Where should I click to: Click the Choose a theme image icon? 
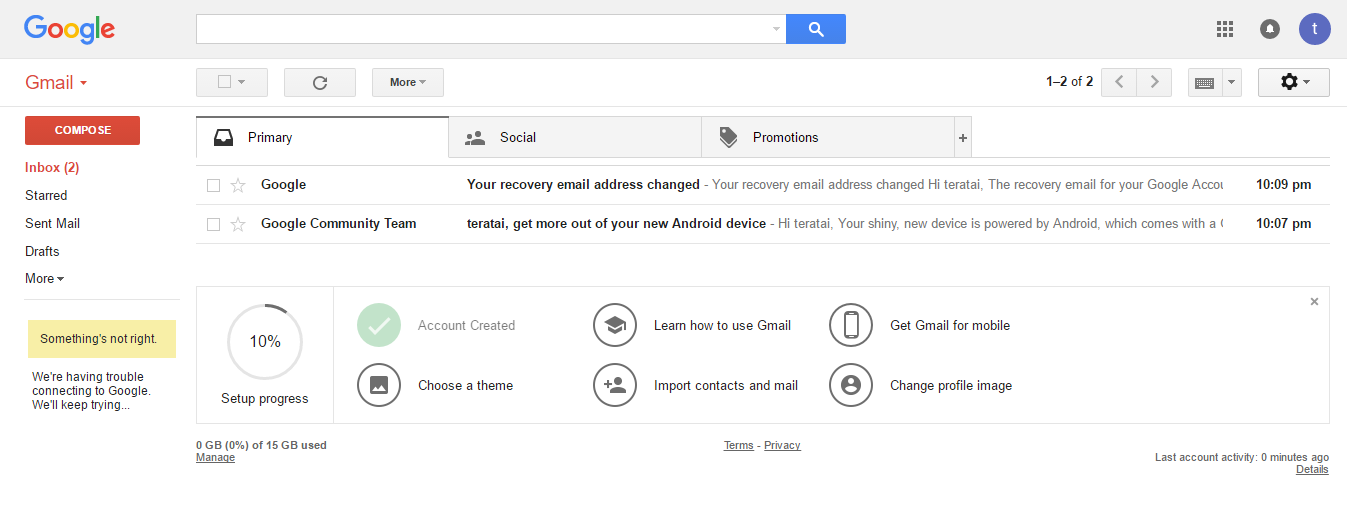tap(379, 385)
